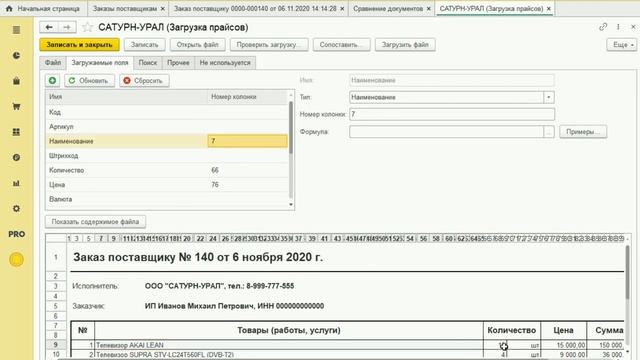Close the Сравнение документов tab
Image resolution: width=640 pixels, height=360 pixels.
pos(429,9)
